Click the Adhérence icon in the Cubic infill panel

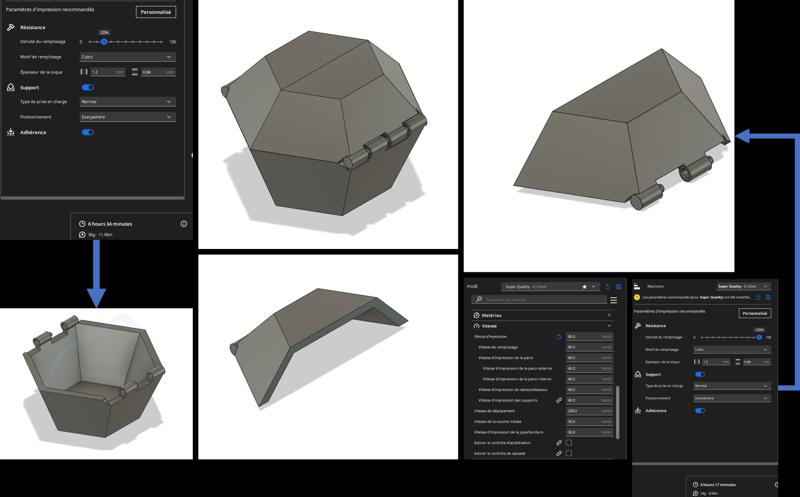[11, 132]
